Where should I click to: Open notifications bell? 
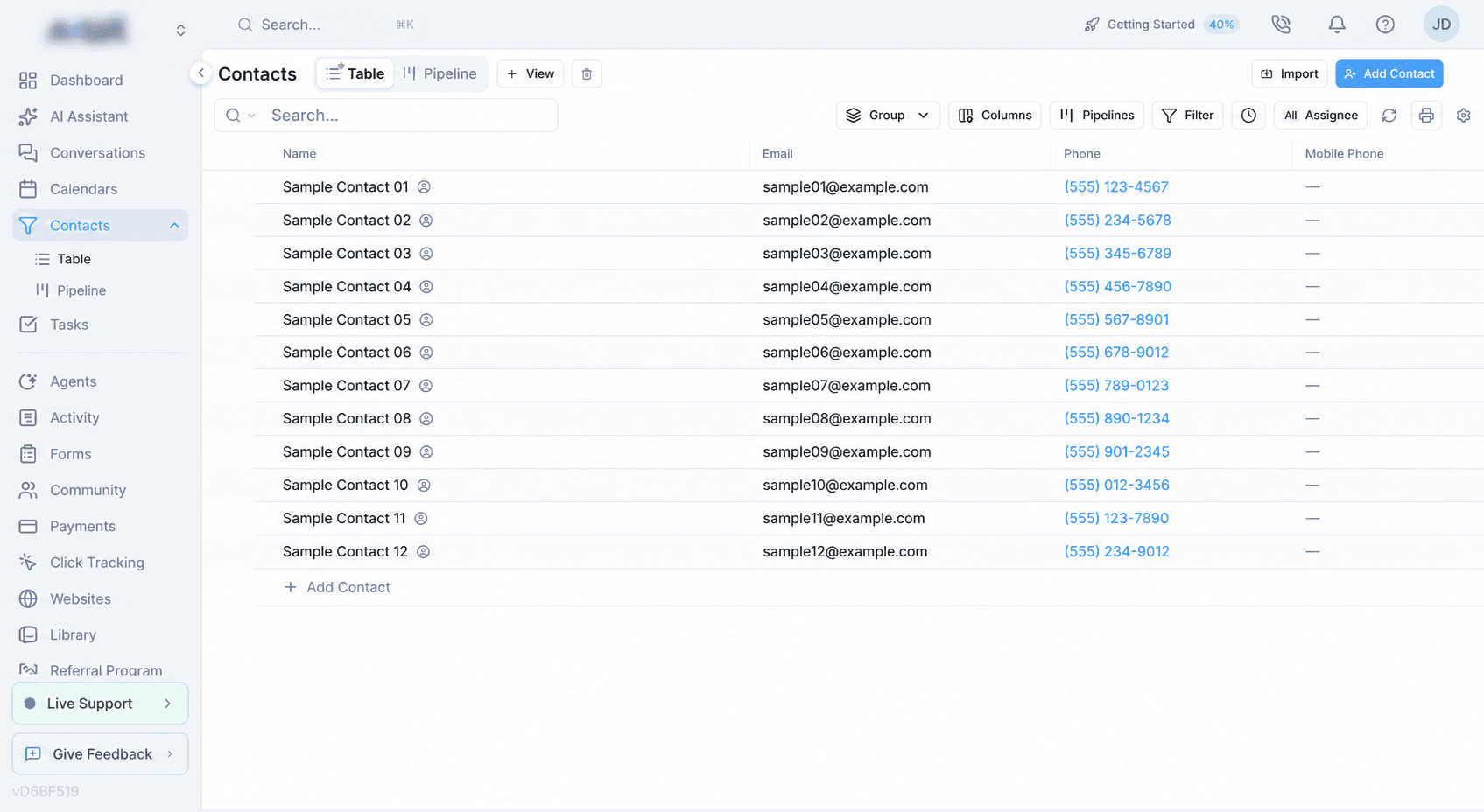(1337, 24)
